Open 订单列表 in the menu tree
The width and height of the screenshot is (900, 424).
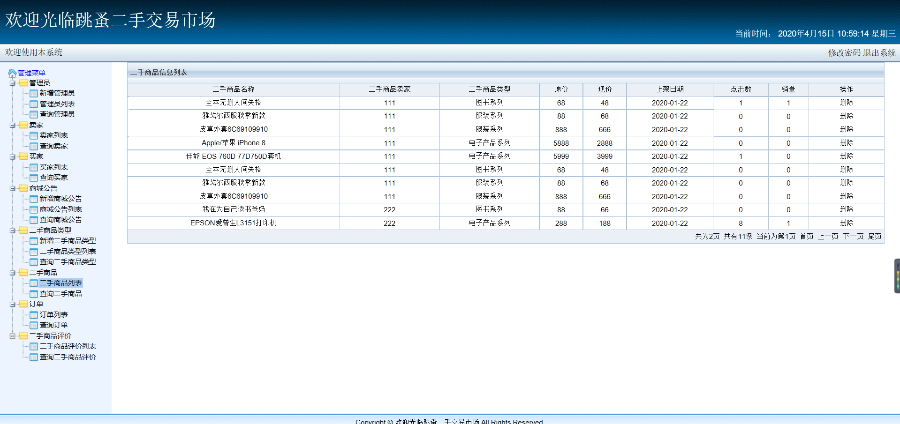click(53, 314)
